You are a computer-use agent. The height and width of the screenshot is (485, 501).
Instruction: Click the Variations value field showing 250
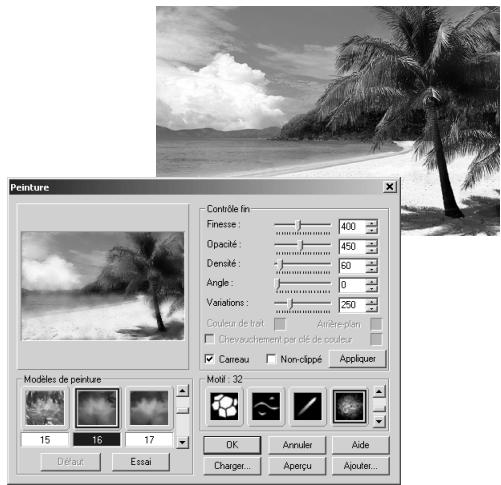(x=352, y=305)
